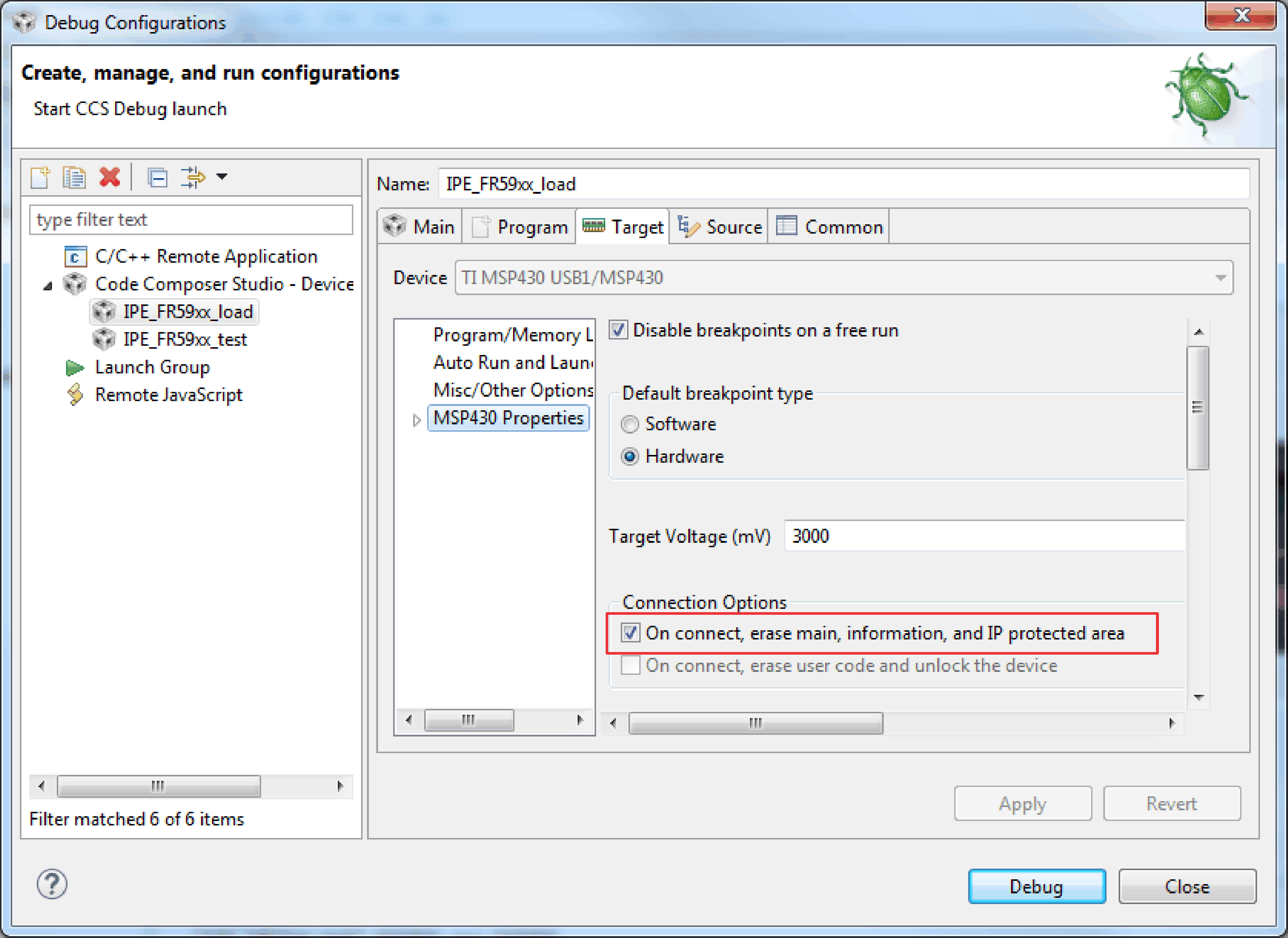This screenshot has width=1288, height=938.
Task: Click properties horizontal scrollbar right arrow
Action: [x=1171, y=724]
